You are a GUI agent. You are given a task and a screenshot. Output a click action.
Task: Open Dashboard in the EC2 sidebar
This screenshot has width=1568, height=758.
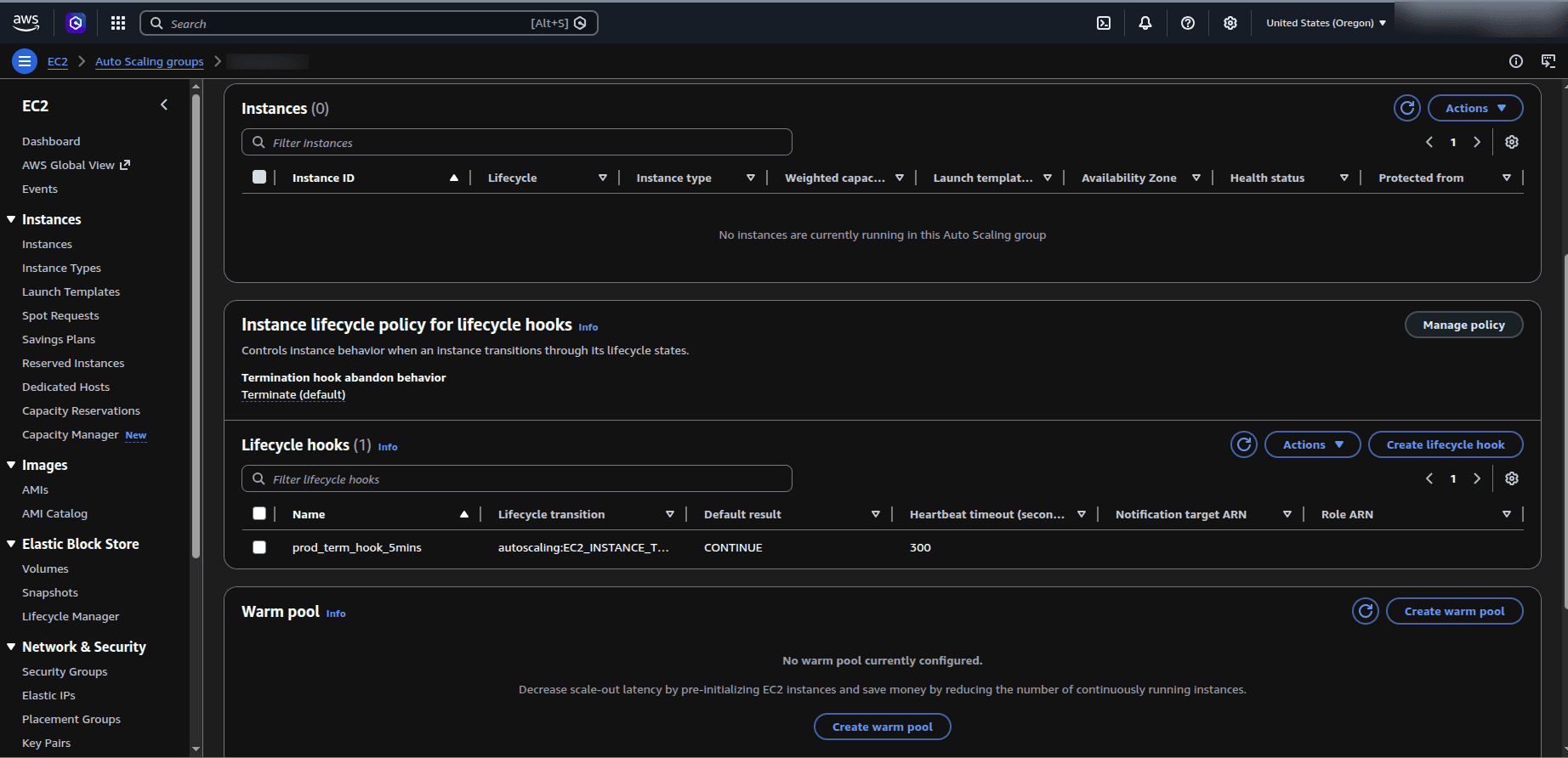[x=51, y=141]
